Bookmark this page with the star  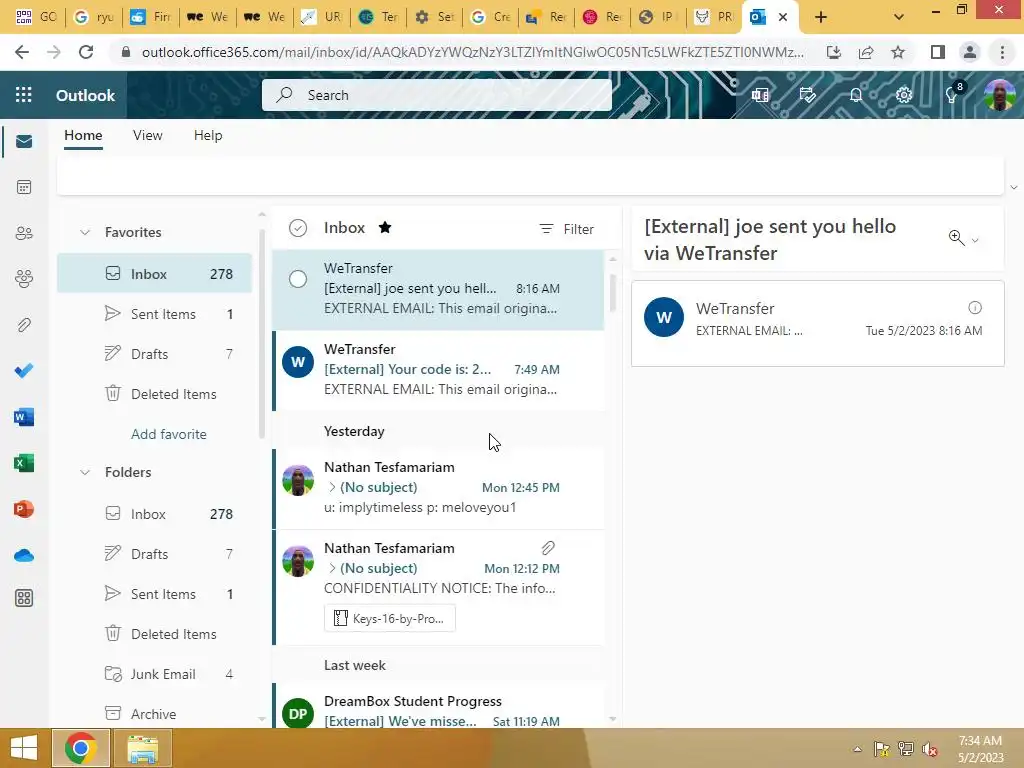tap(898, 52)
